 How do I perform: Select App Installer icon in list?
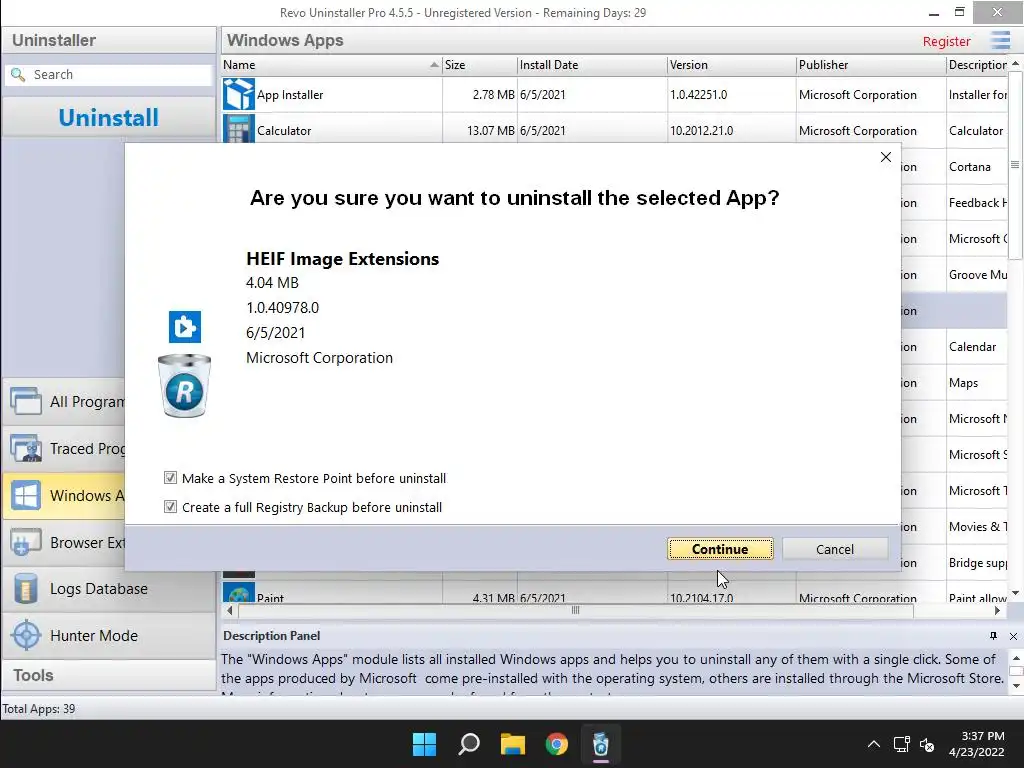tap(238, 94)
